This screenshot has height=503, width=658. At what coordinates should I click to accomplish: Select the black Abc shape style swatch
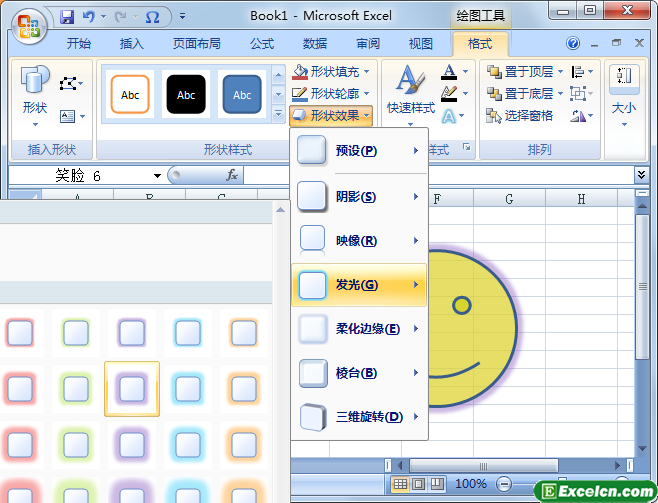(x=186, y=95)
